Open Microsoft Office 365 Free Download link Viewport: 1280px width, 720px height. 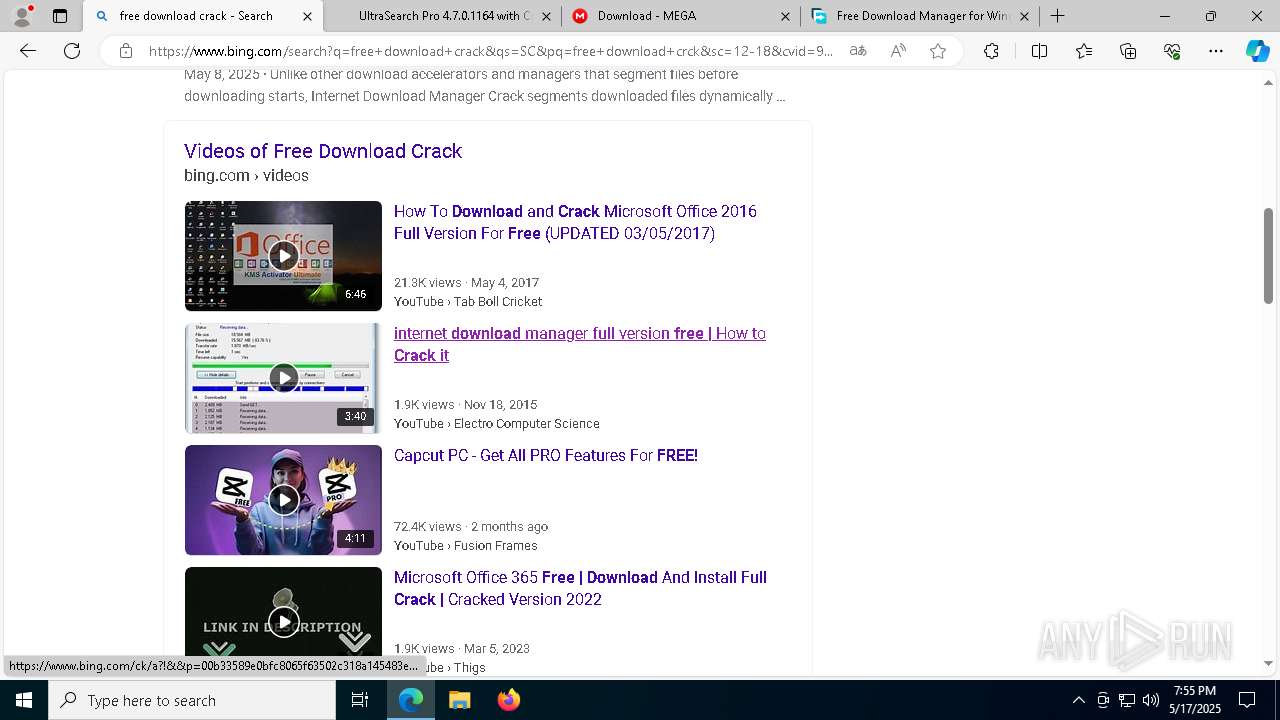coord(580,588)
